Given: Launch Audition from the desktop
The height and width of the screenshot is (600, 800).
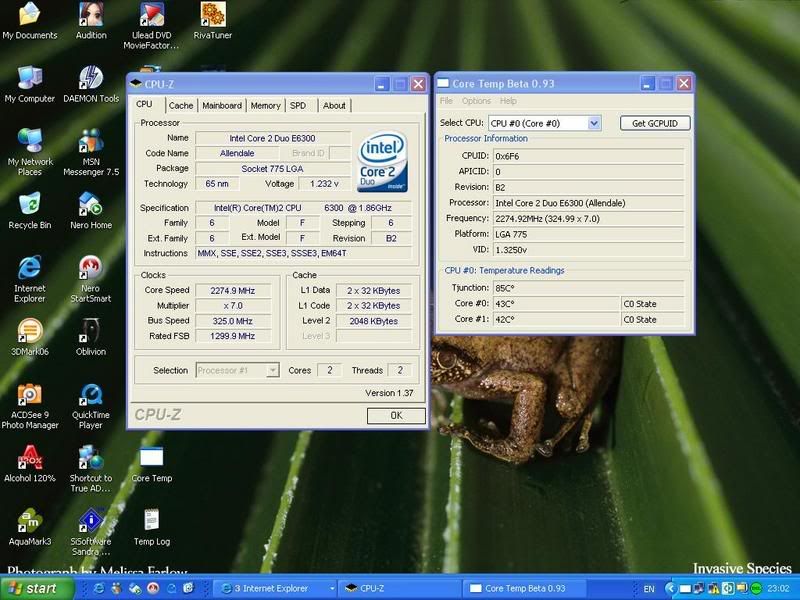Looking at the screenshot, I should pos(91,20).
